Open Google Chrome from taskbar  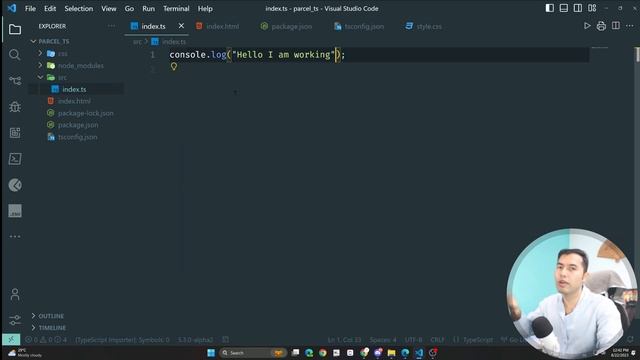pyautogui.click(x=323, y=353)
